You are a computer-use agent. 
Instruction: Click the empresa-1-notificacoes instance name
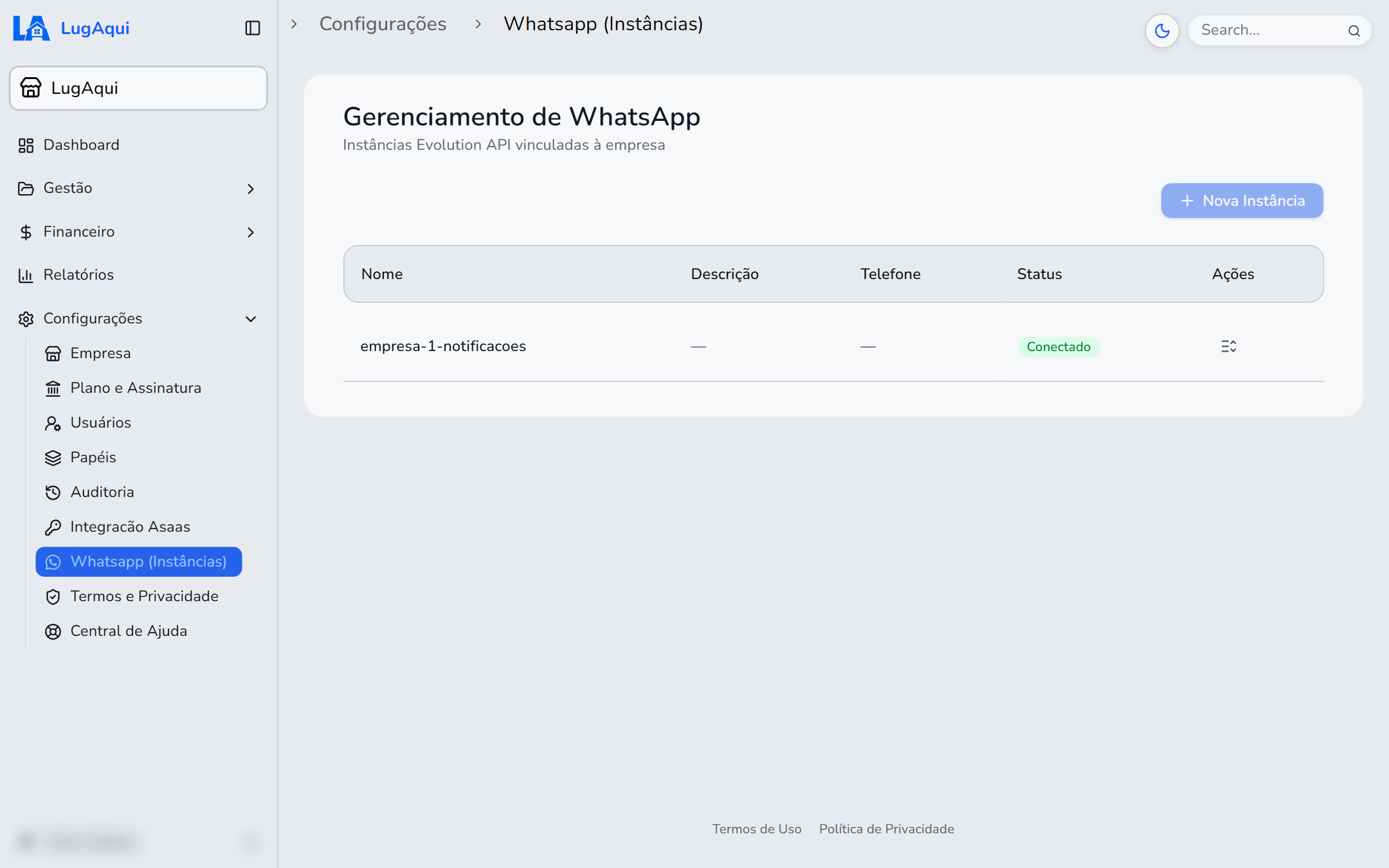tap(443, 346)
